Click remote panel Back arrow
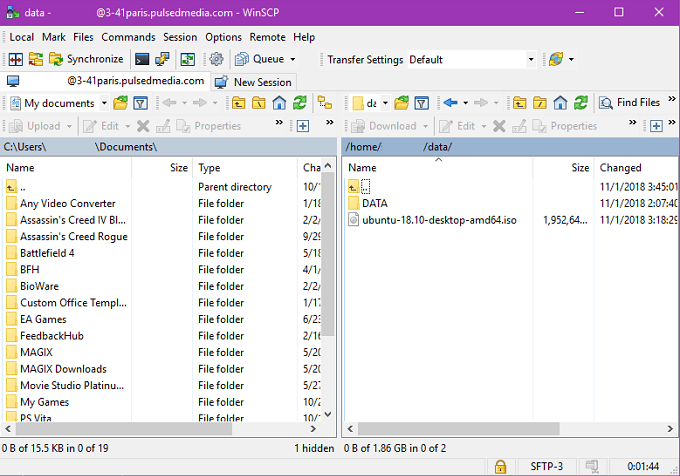 [451, 103]
